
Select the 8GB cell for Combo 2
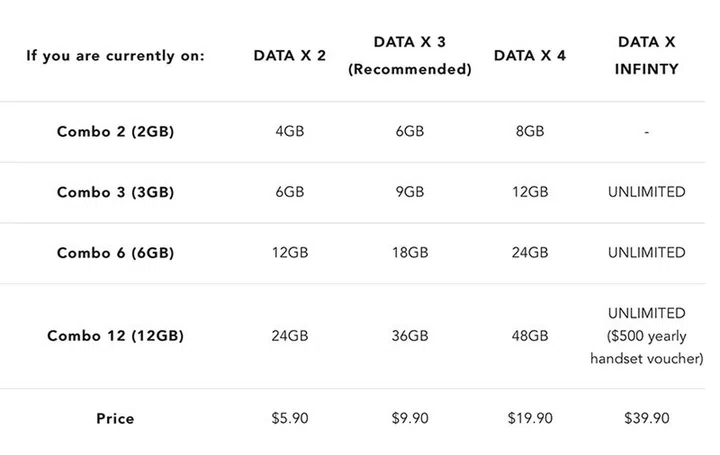pos(529,131)
